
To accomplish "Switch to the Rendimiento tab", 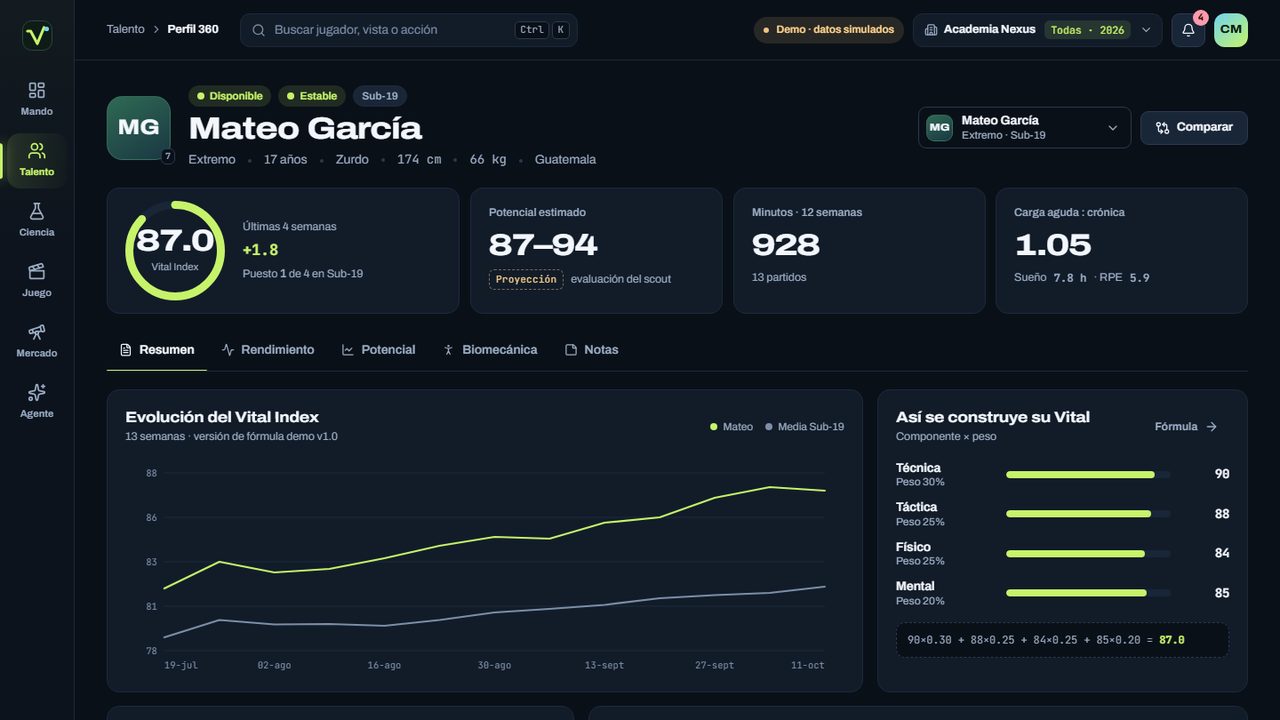I will click(268, 350).
